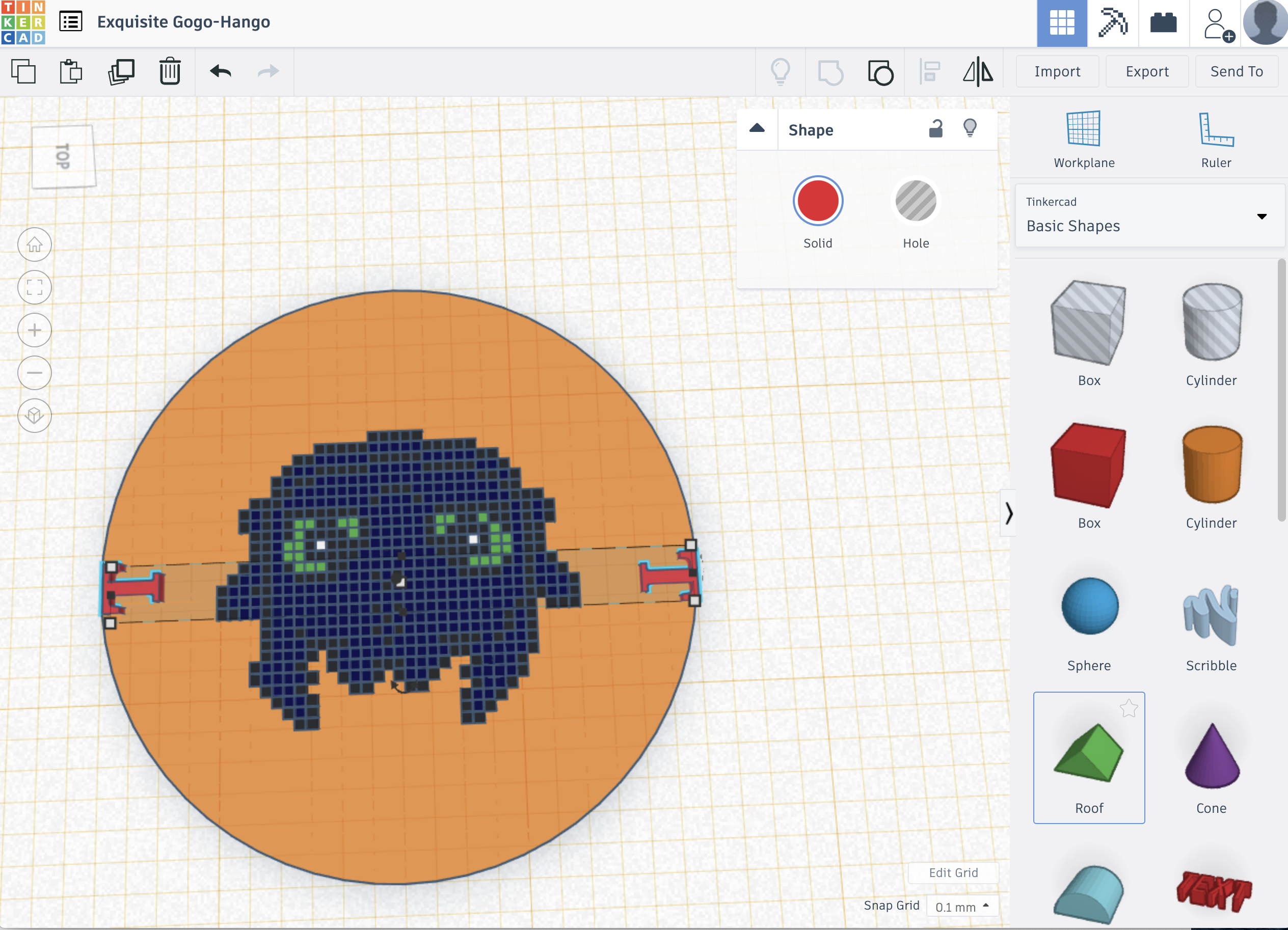Set shape to Hole striped swatch
This screenshot has width=1288, height=930.
click(916, 201)
